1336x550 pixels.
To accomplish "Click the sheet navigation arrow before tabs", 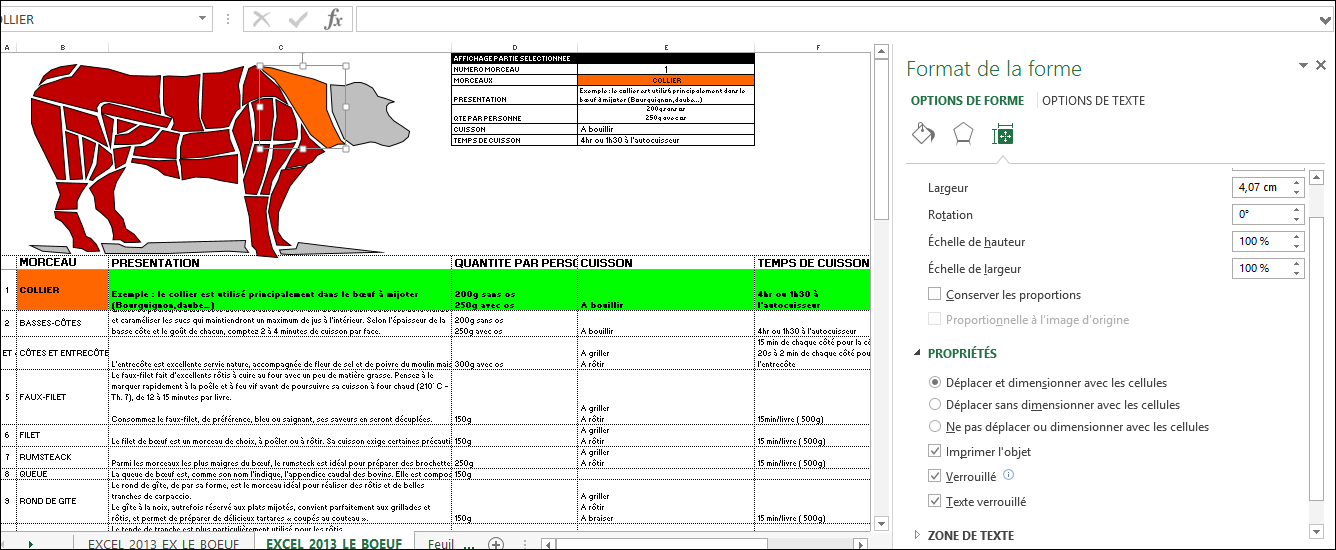I will tap(31, 543).
